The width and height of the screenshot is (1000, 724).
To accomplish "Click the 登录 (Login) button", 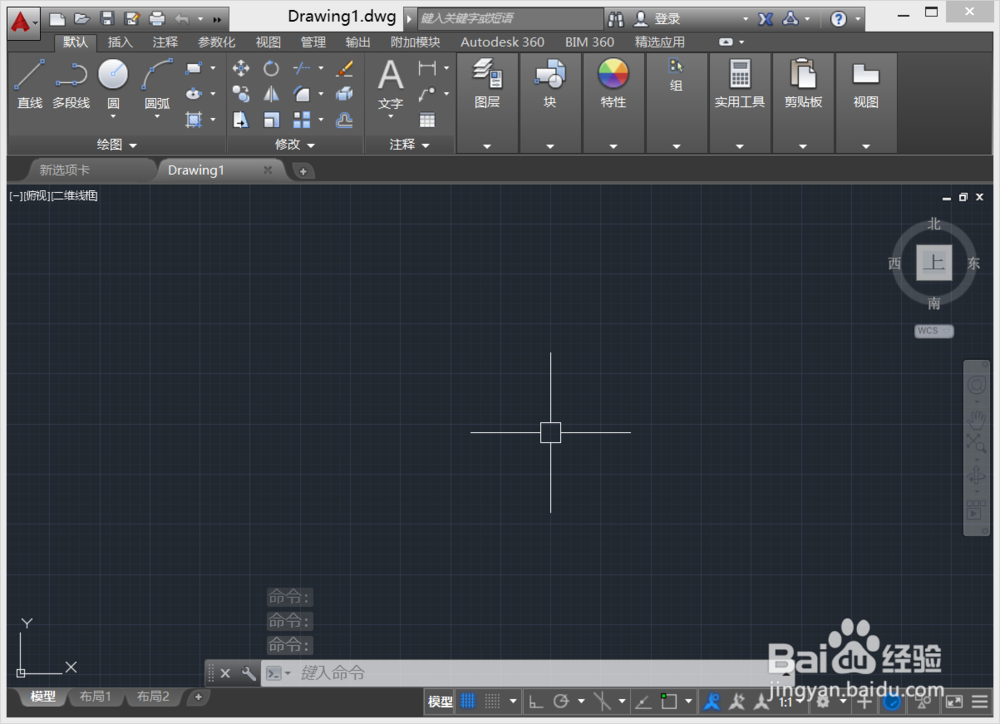I will (x=663, y=18).
